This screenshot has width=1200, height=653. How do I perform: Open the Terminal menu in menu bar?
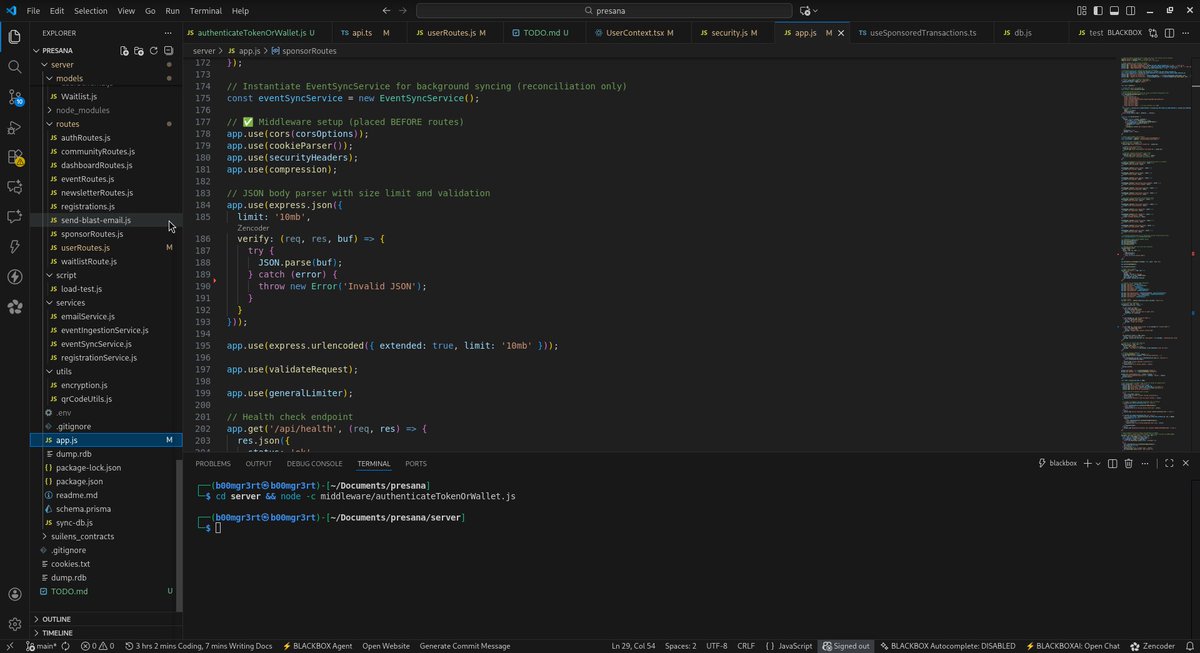[205, 10]
